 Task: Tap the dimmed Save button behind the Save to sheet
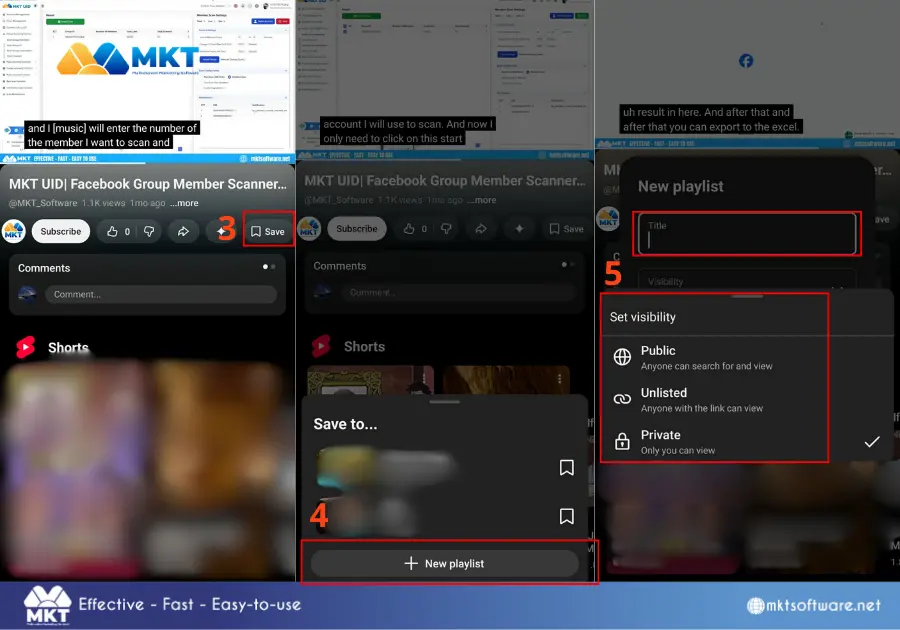pyautogui.click(x=567, y=229)
